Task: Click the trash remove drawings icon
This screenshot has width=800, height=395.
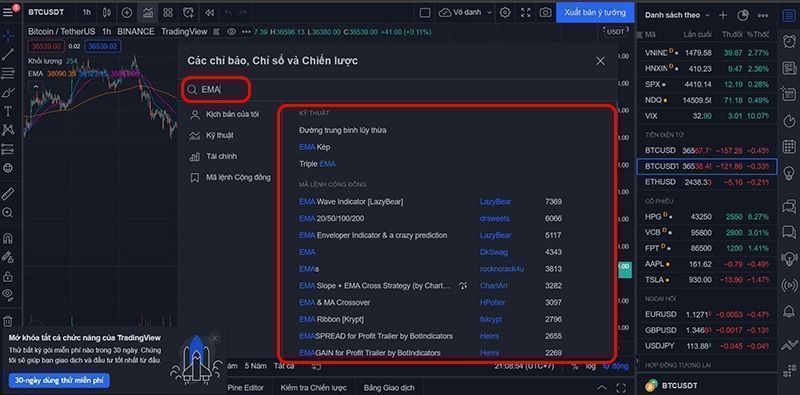Action: tap(8, 320)
